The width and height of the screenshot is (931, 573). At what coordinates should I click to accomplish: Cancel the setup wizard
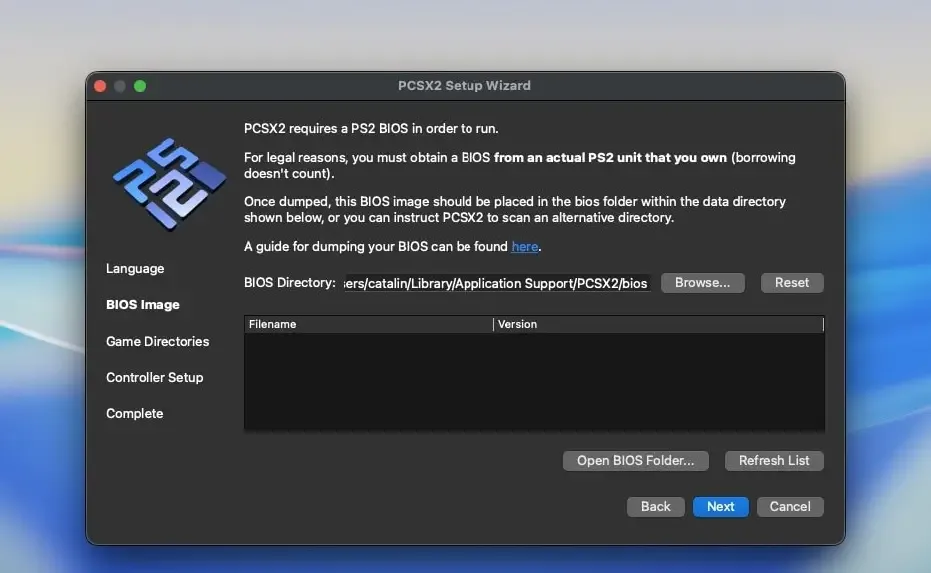pos(790,506)
